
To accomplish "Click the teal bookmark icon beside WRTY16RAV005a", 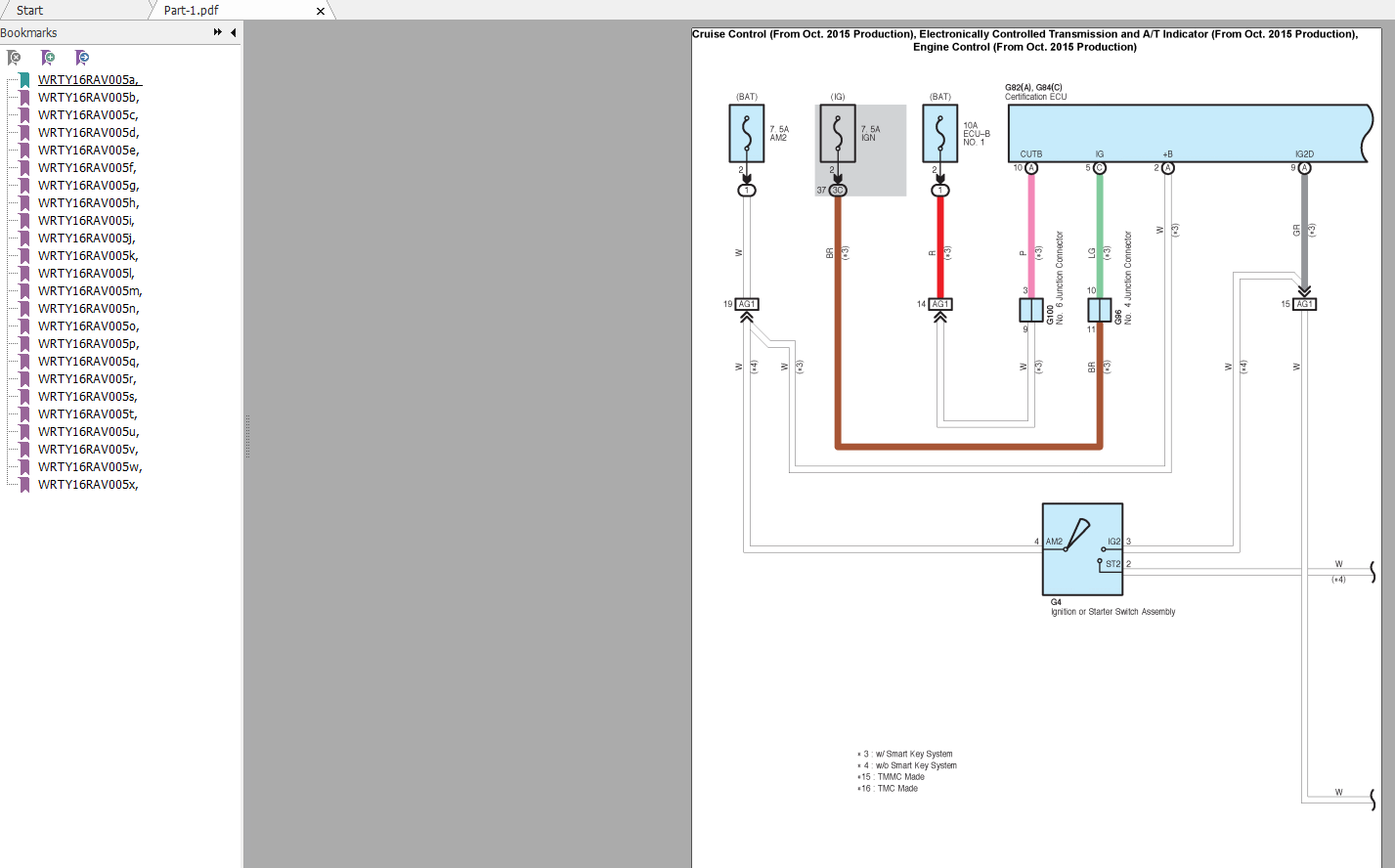I will 24,80.
